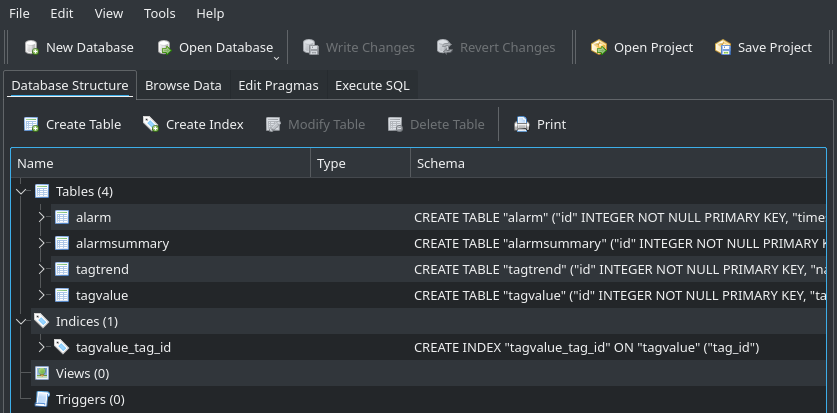Click the Print button label
Screen dimensions: 837x413
(x=551, y=124)
